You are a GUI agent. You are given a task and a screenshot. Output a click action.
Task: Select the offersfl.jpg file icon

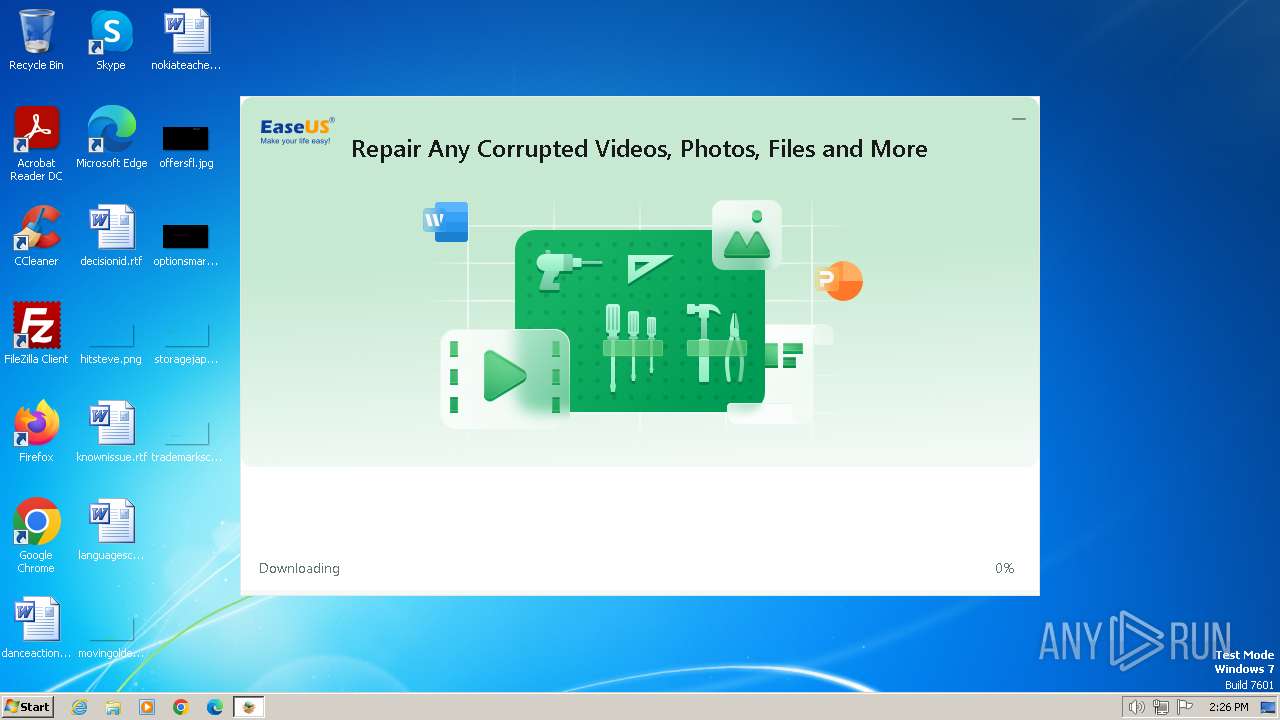[186, 145]
